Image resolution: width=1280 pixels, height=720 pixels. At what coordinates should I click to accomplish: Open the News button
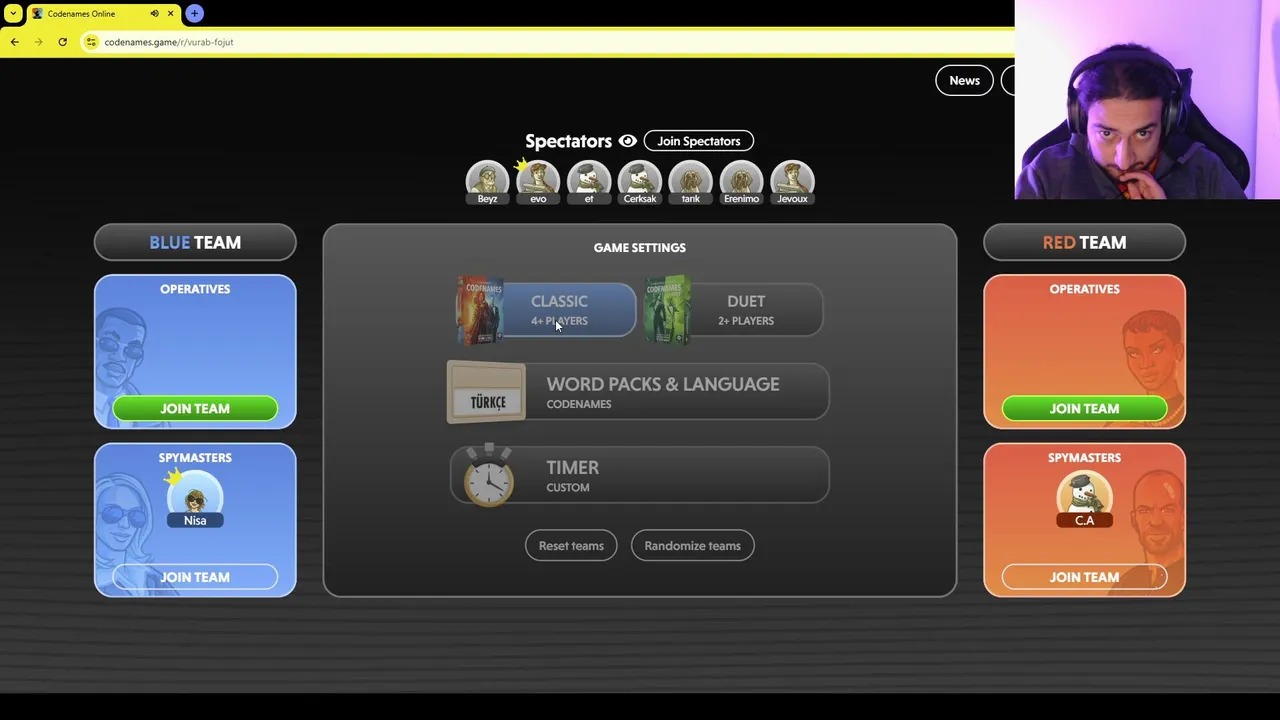[x=964, y=81]
